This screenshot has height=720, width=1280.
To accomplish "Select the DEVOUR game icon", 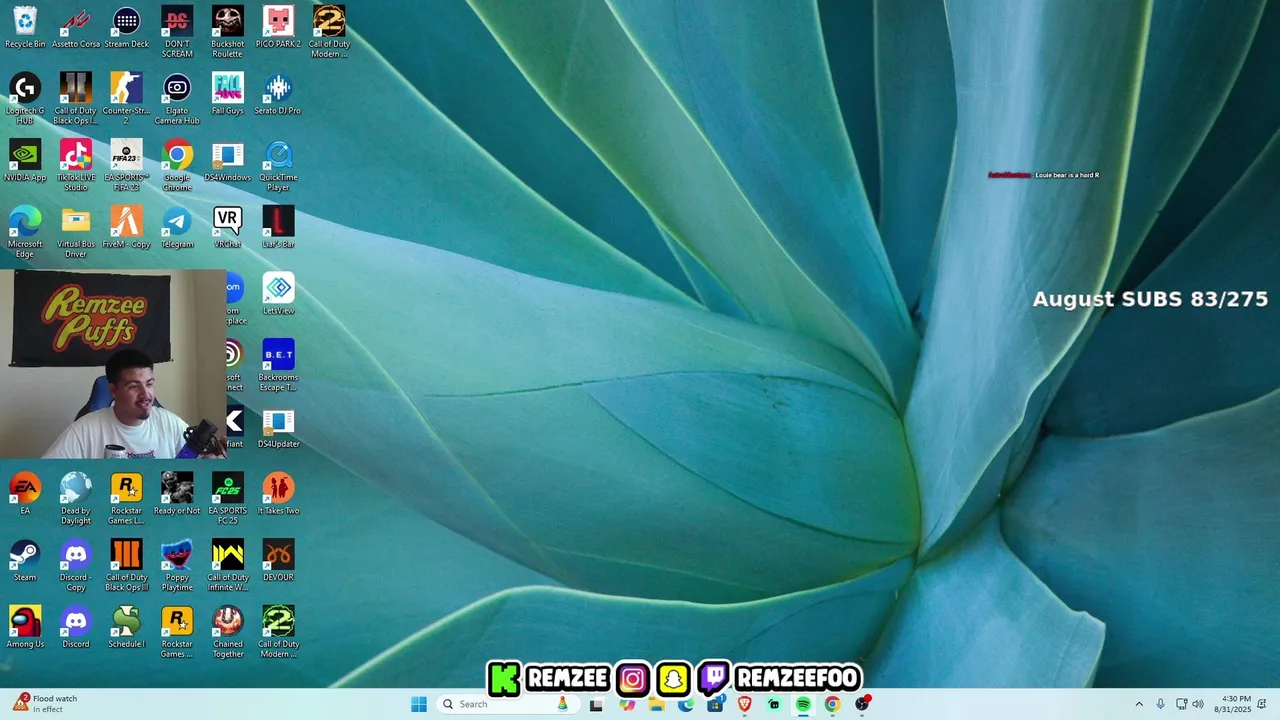I will tap(278, 561).
